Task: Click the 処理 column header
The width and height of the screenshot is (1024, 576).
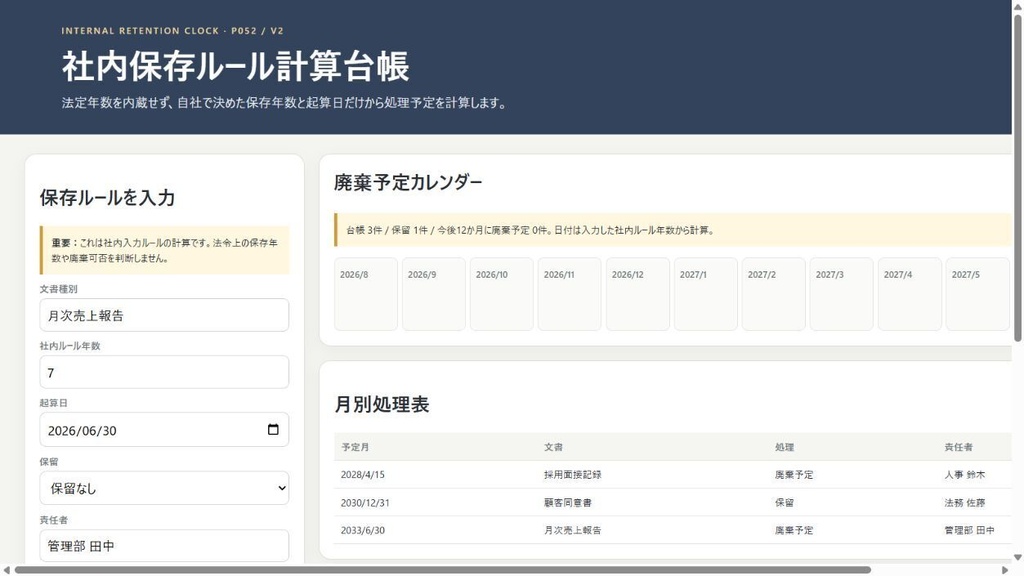Action: coord(784,447)
